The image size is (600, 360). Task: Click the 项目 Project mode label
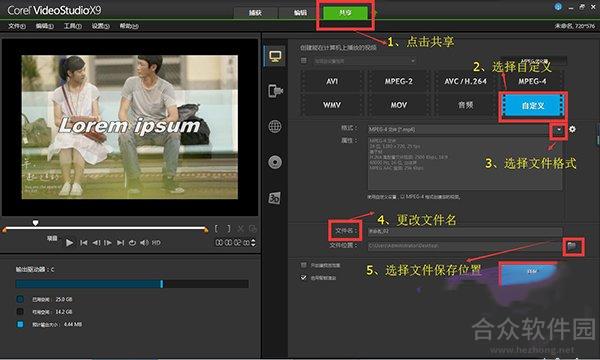[52, 238]
